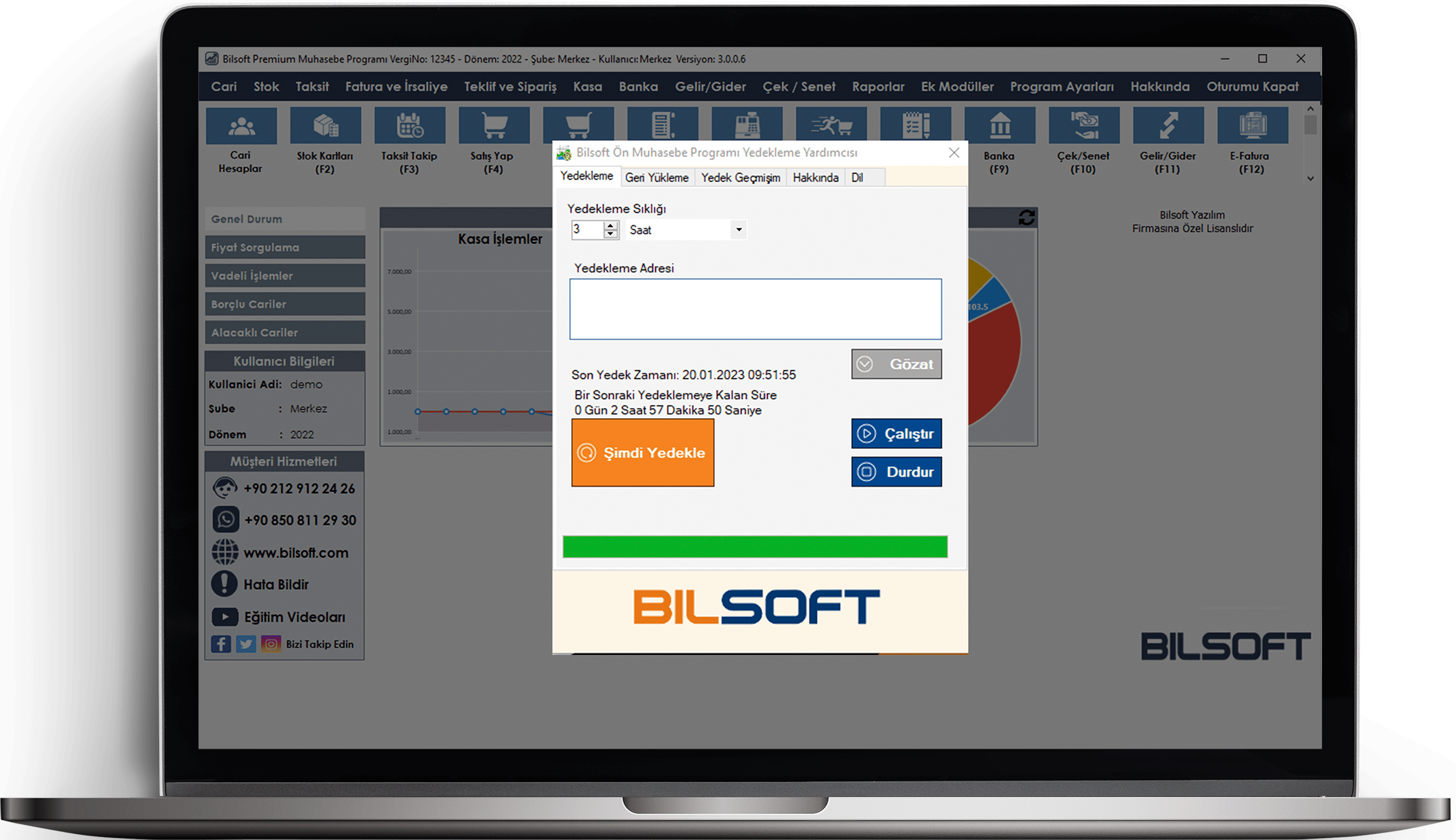The width and height of the screenshot is (1456, 840).
Task: Close the Yedekleme Yardımcısı dialog
Action: pos(954,152)
